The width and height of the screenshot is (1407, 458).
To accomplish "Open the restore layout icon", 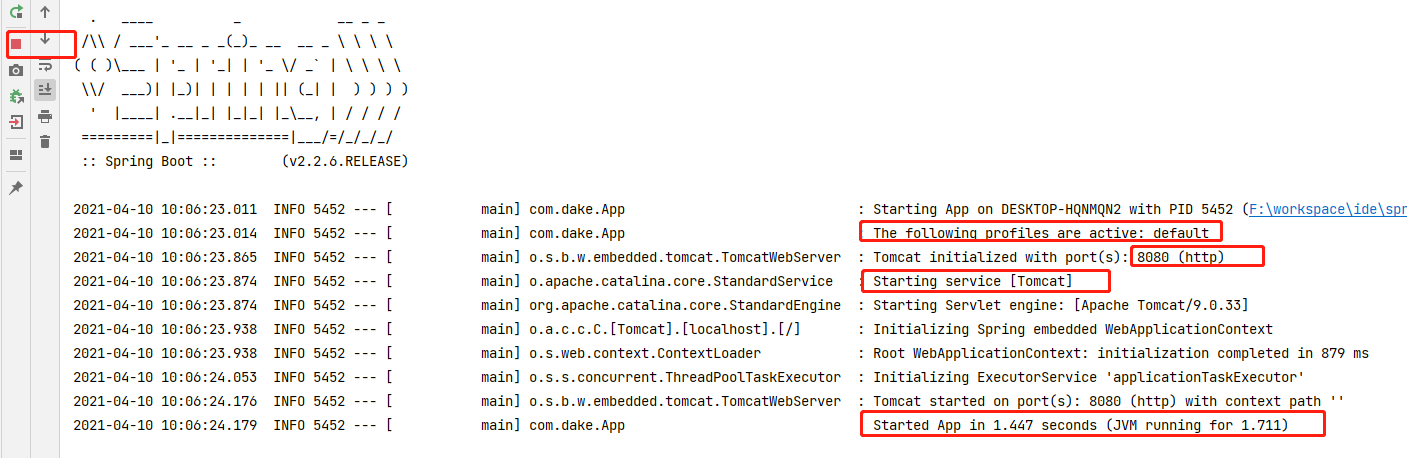I will pyautogui.click(x=16, y=155).
